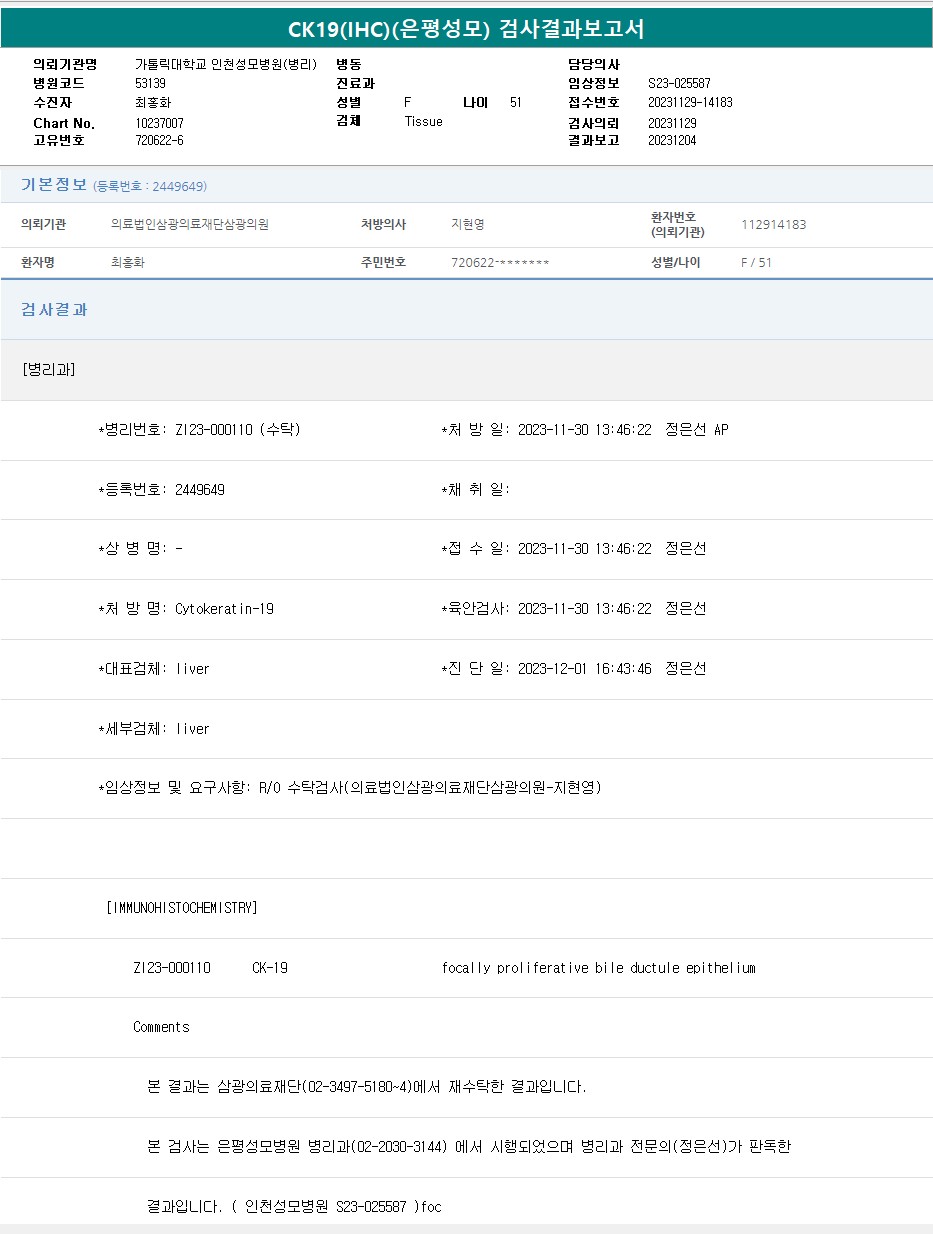Click the 병리번호 ZI23-000110 line
The height and width of the screenshot is (1234, 933).
200,430
